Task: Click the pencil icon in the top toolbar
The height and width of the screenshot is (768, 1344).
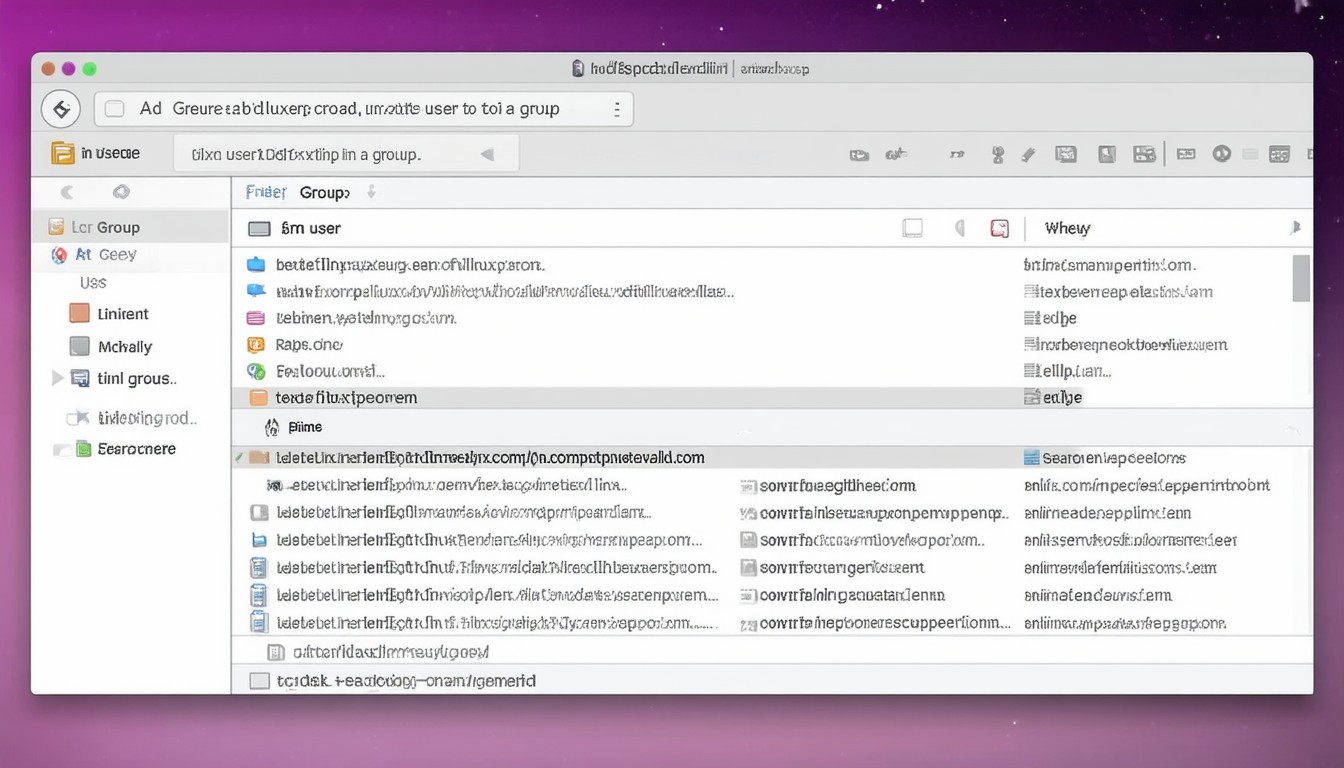Action: click(1027, 154)
